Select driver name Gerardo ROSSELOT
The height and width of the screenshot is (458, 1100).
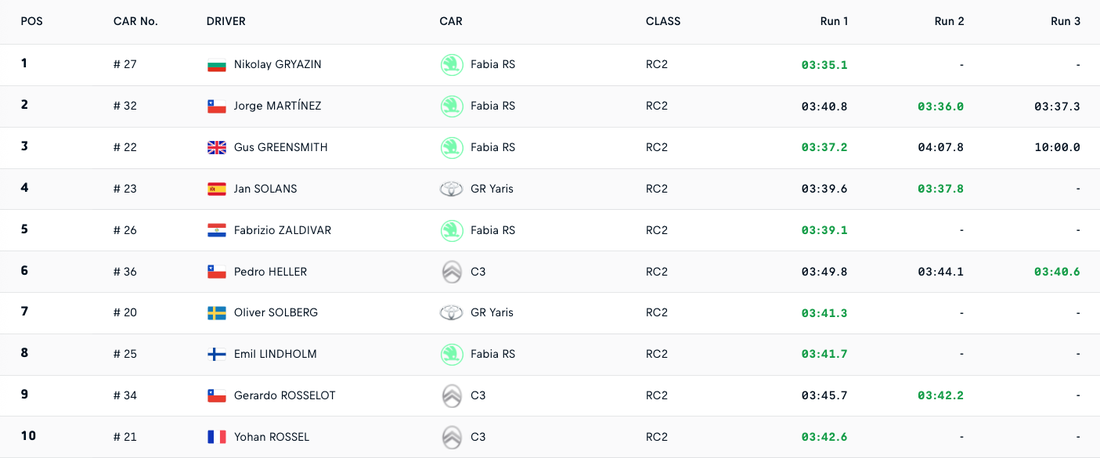pyautogui.click(x=284, y=396)
